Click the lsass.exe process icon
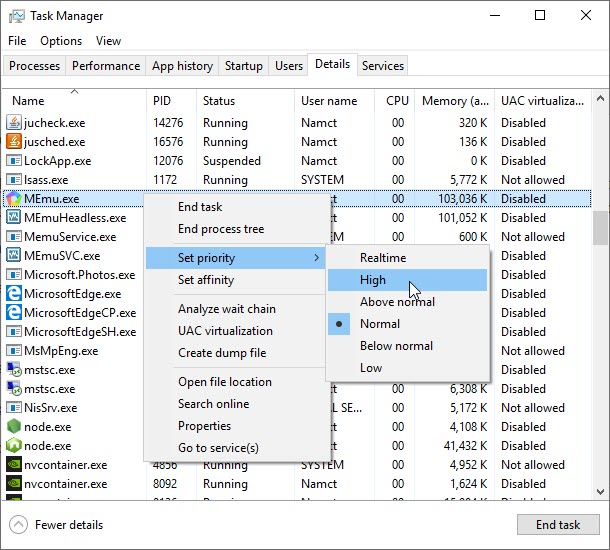This screenshot has width=610, height=550. pos(14,180)
